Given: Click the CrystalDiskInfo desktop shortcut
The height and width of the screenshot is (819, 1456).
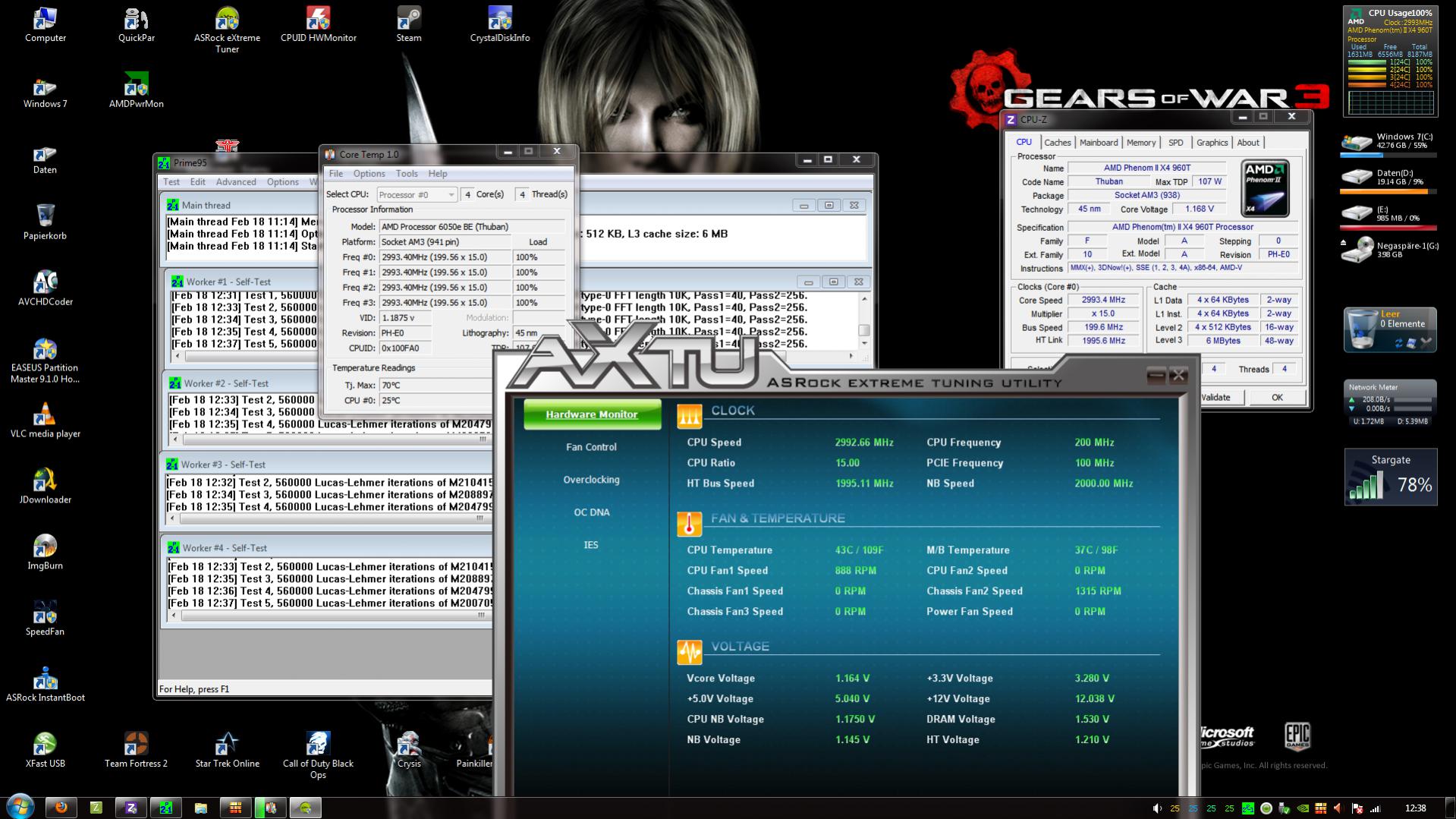Looking at the screenshot, I should [x=500, y=25].
